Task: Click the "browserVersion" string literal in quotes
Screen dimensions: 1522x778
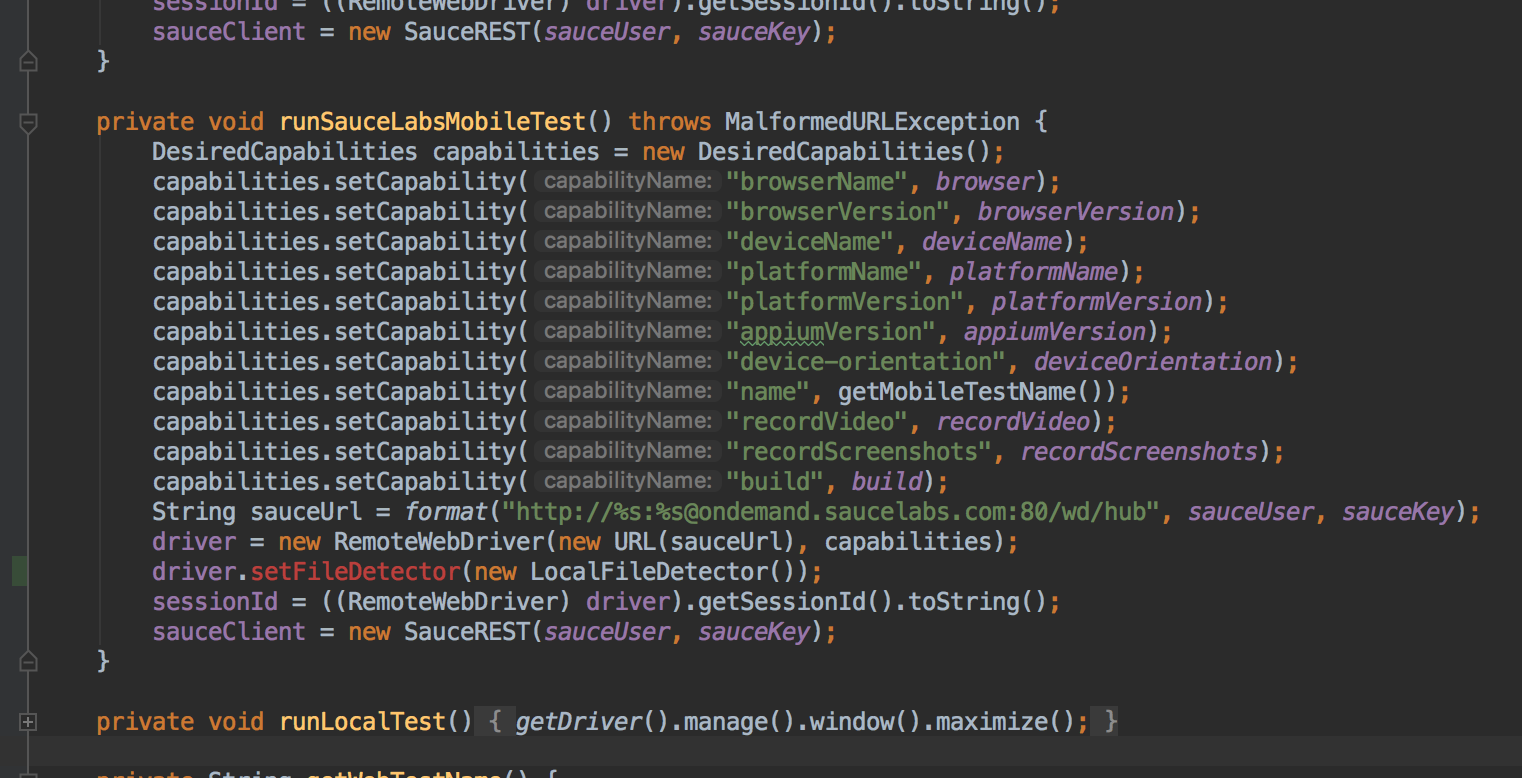Action: [837, 212]
